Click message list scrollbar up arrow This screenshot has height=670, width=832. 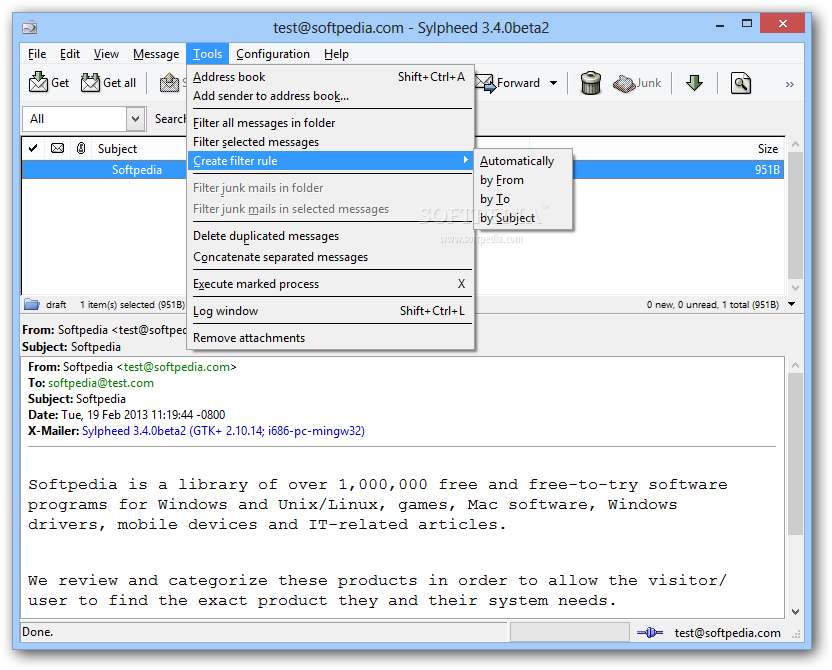[x=795, y=144]
